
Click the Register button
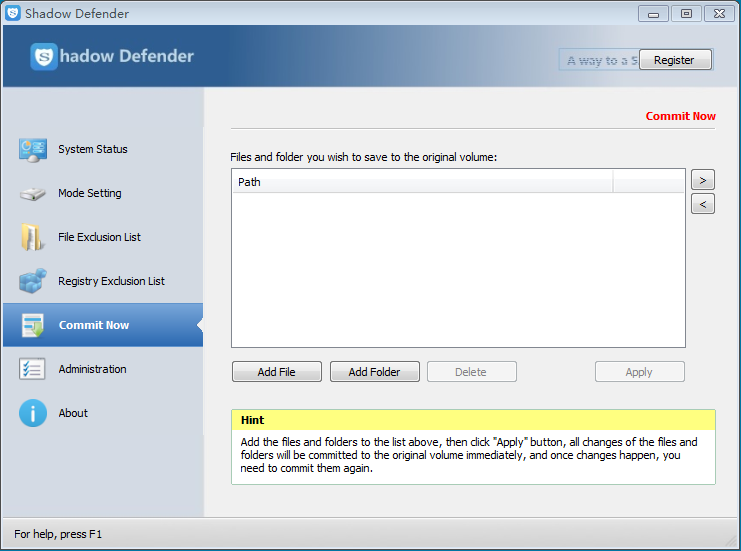[x=674, y=60]
